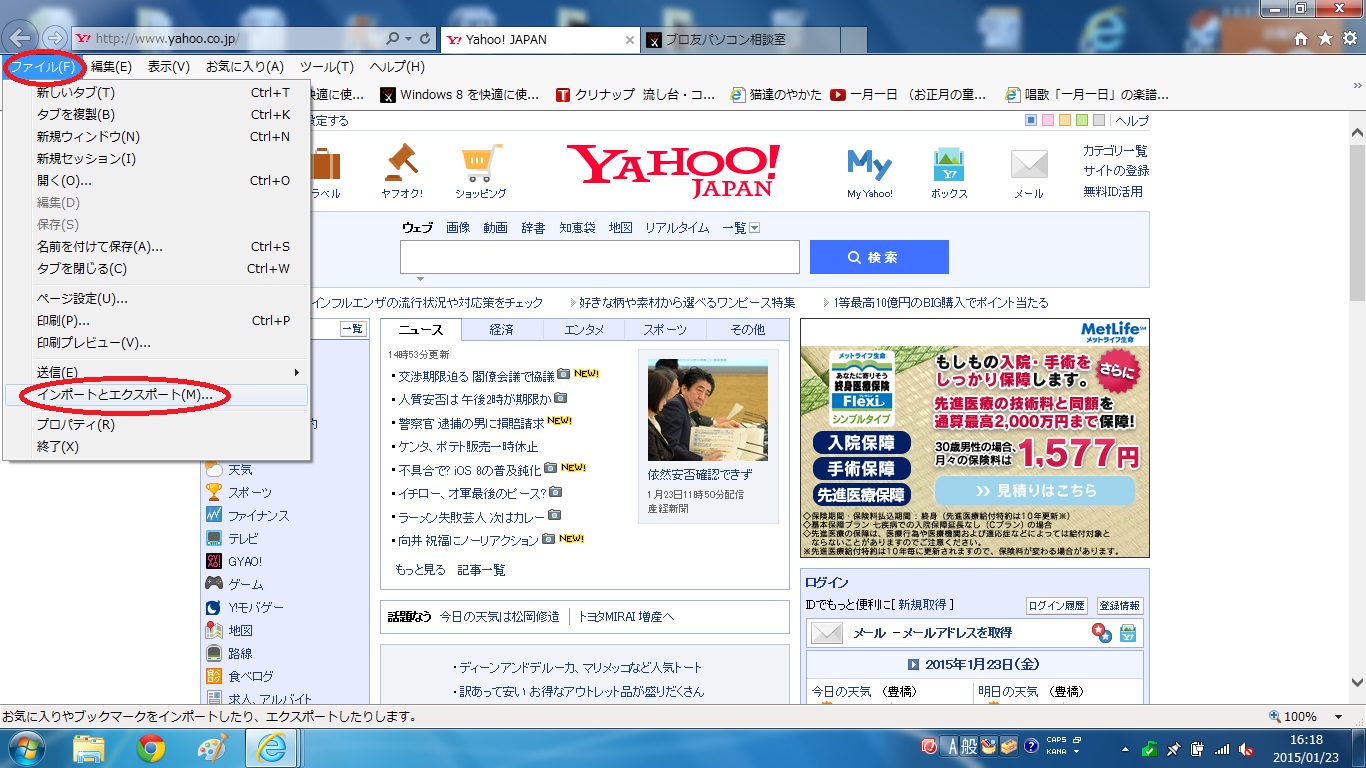Click the address bar search magnifier icon
Image resolution: width=1366 pixels, height=768 pixels.
pos(392,38)
